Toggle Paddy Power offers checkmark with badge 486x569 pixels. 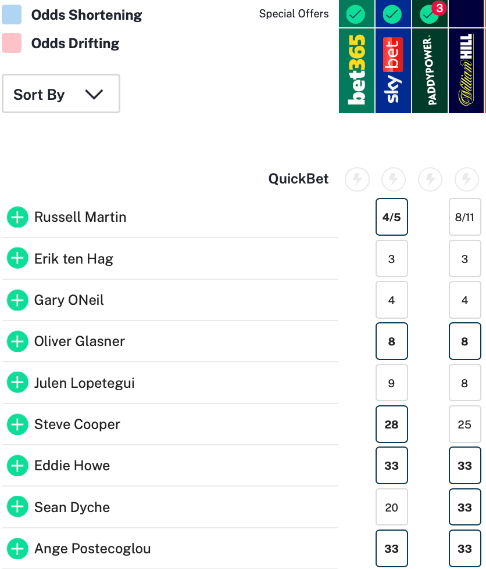coord(429,14)
